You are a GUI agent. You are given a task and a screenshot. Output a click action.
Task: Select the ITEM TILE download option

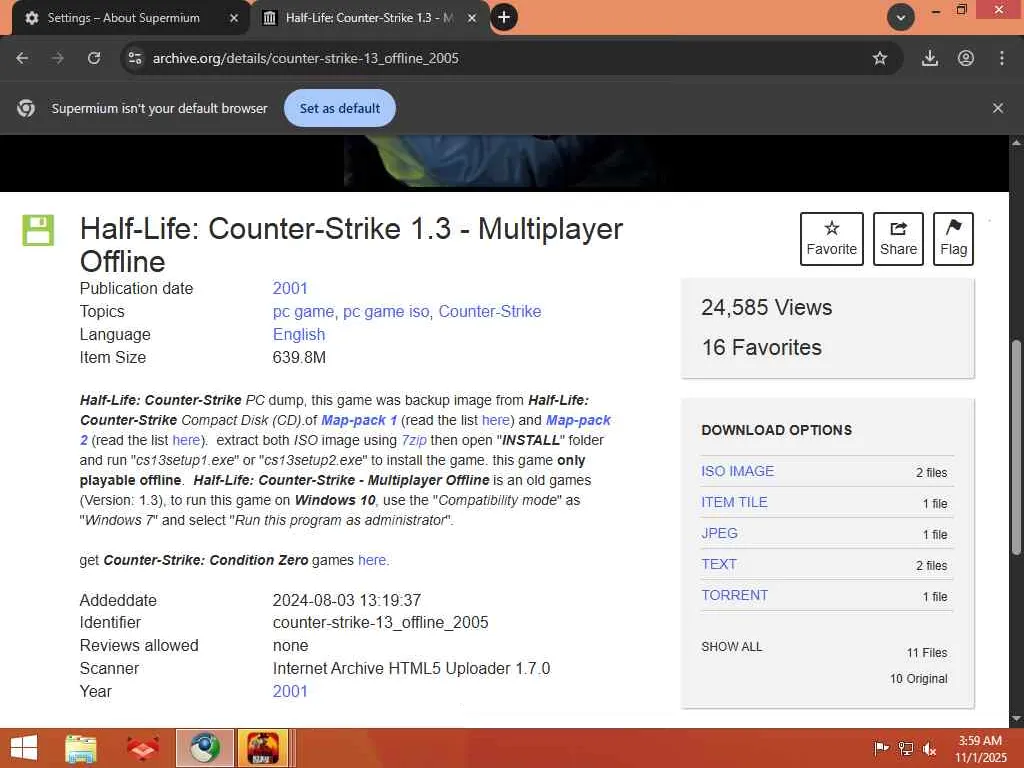pyautogui.click(x=734, y=502)
